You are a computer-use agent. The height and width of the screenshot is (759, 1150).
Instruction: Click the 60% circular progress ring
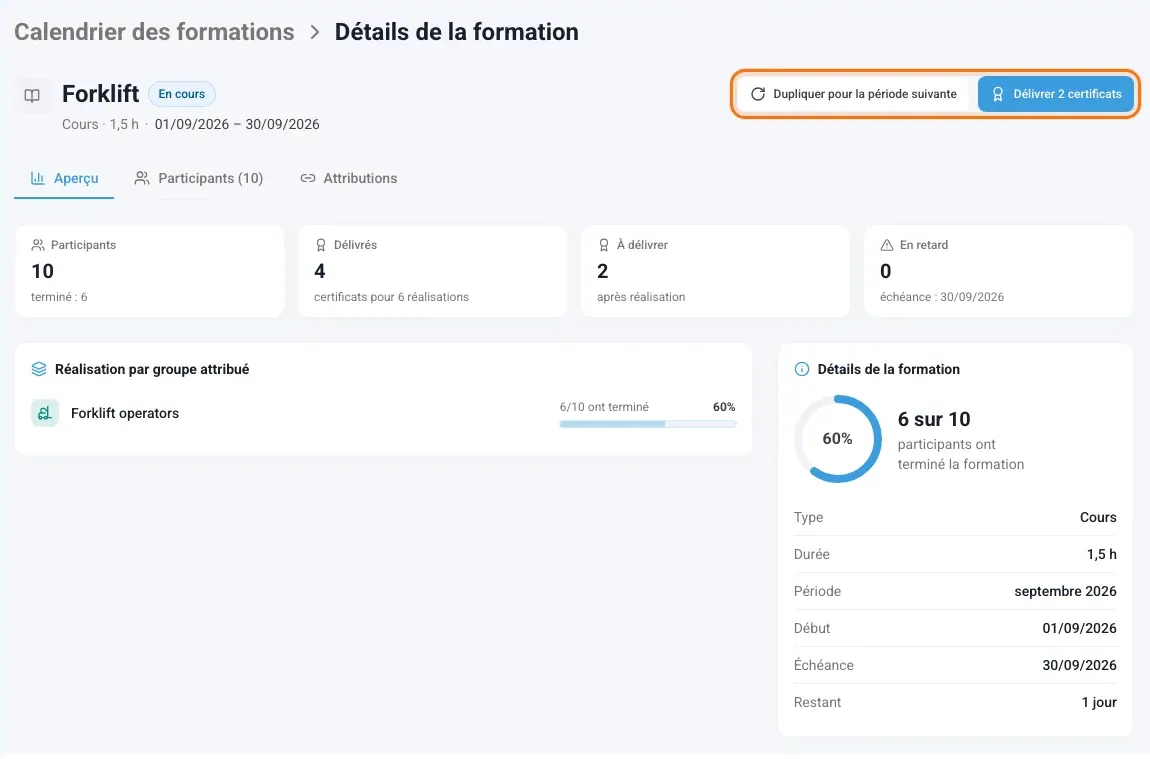(x=838, y=439)
